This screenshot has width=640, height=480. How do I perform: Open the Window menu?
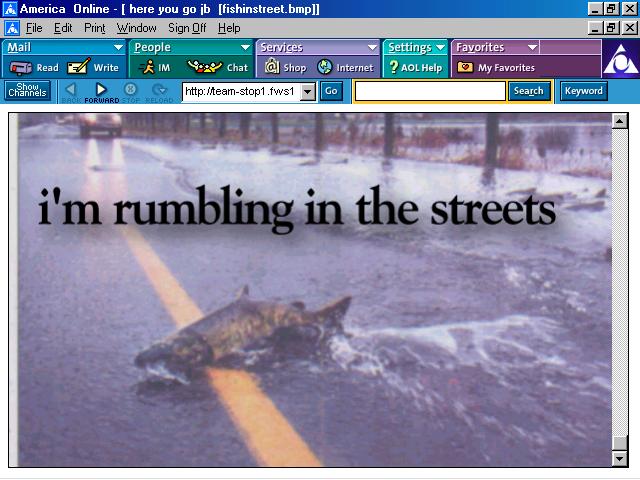tap(136, 28)
